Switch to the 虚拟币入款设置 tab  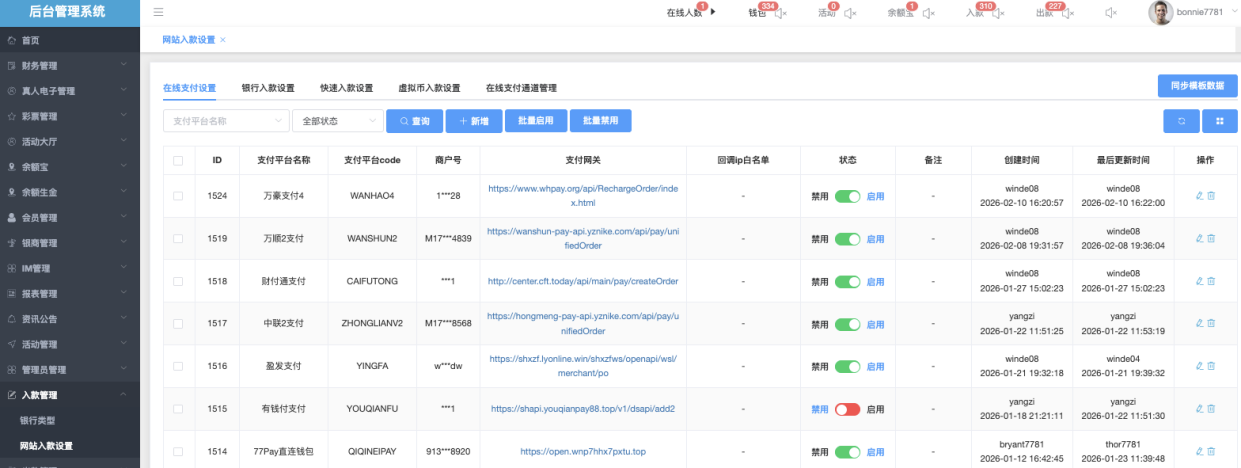tap(429, 88)
